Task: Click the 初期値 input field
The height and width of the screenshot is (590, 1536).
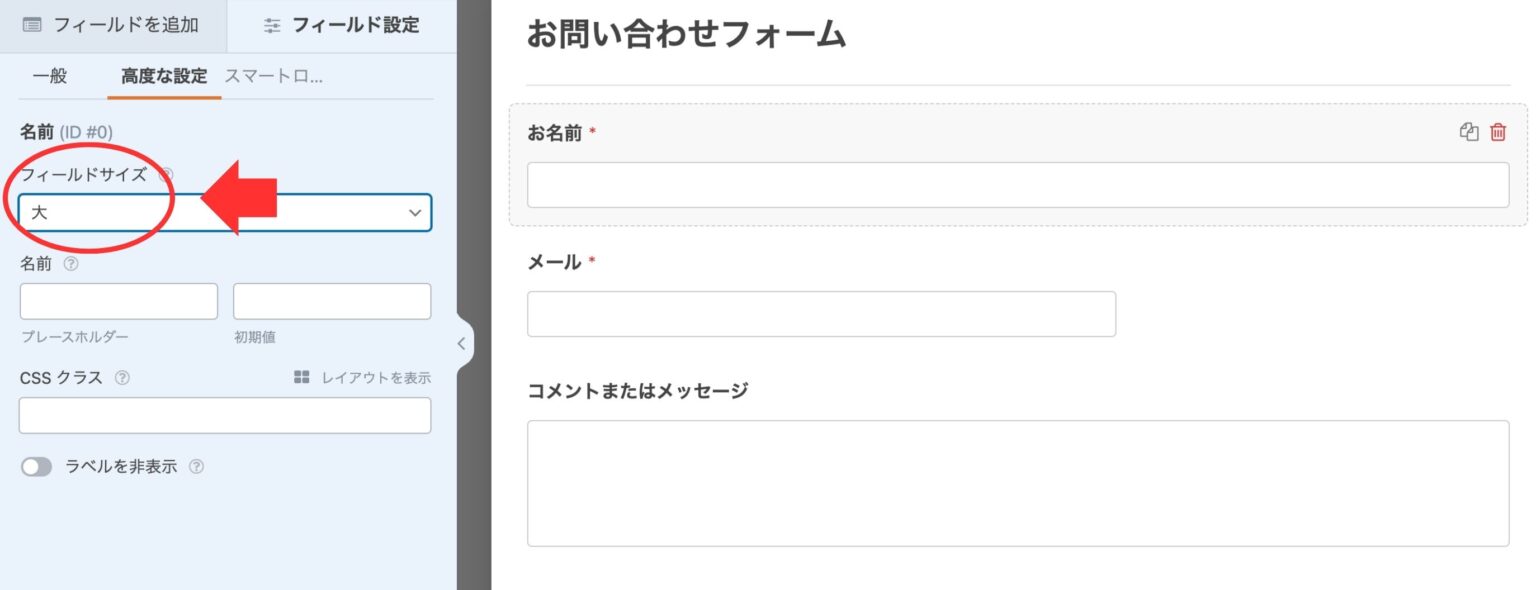Action: click(x=332, y=301)
